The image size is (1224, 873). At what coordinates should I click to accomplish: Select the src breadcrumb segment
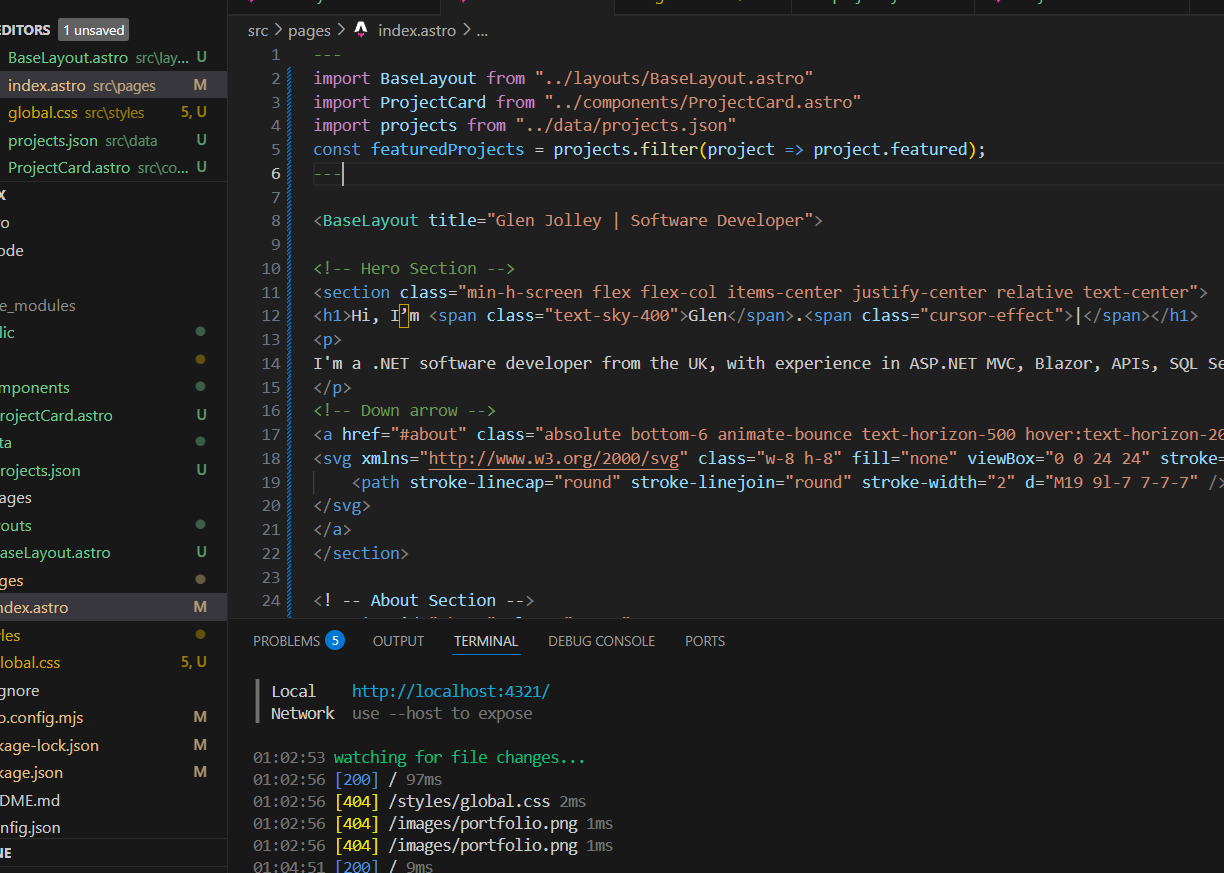point(258,30)
